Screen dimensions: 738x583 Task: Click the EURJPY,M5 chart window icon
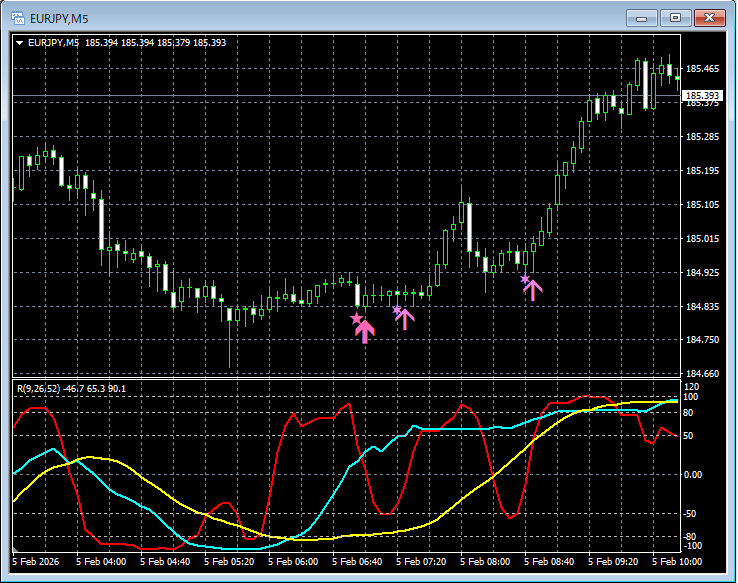[18, 19]
